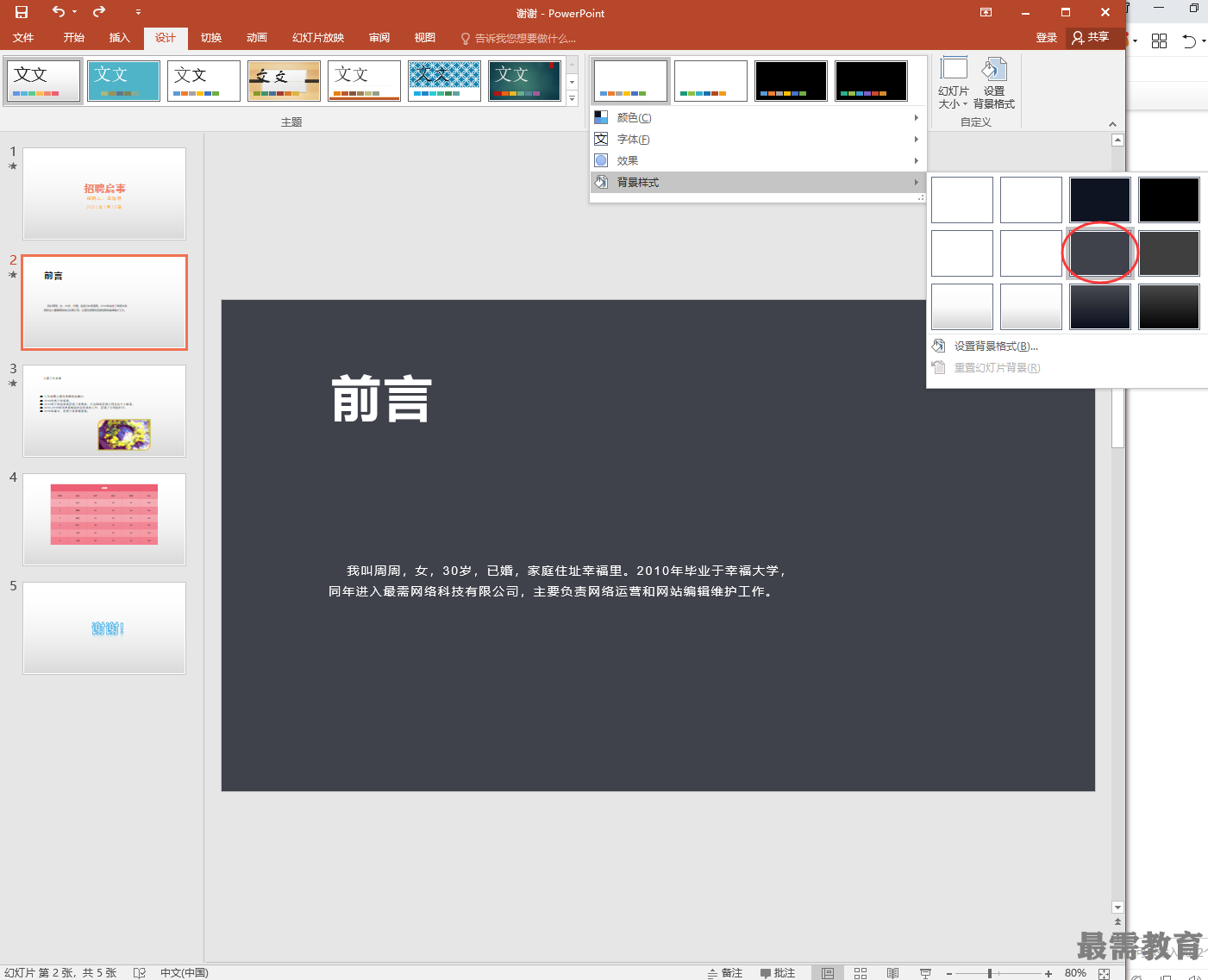Choose the circled dark gray-blue background style
1208x980 pixels.
pos(1100,253)
